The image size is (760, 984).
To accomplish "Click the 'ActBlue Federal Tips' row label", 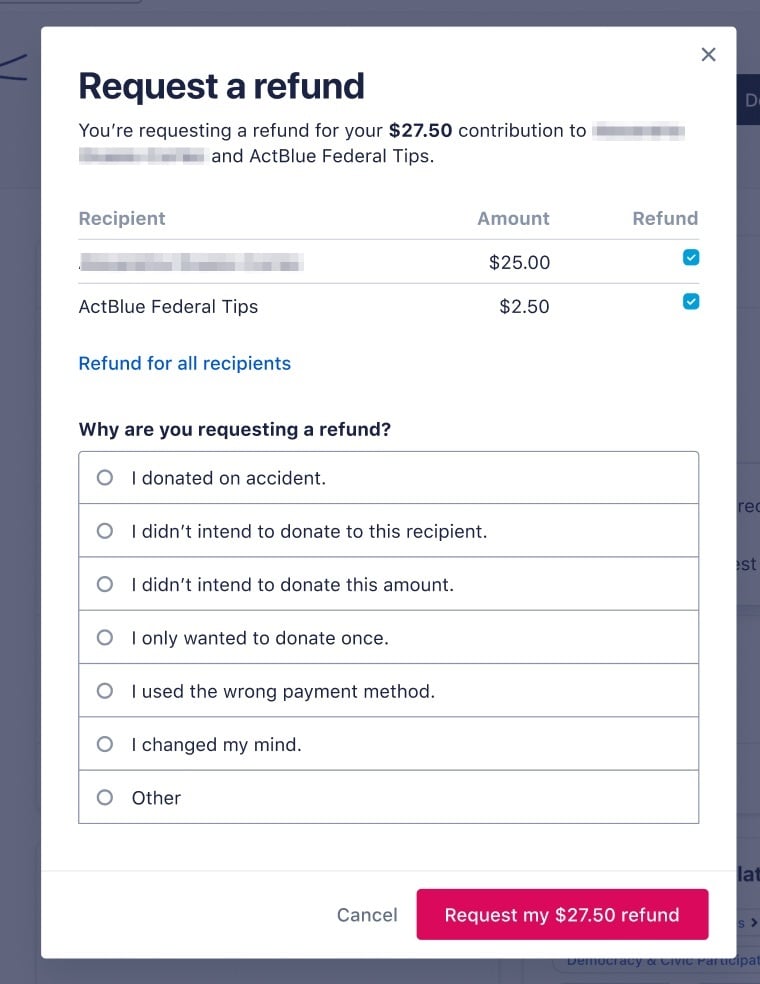I will coord(168,307).
